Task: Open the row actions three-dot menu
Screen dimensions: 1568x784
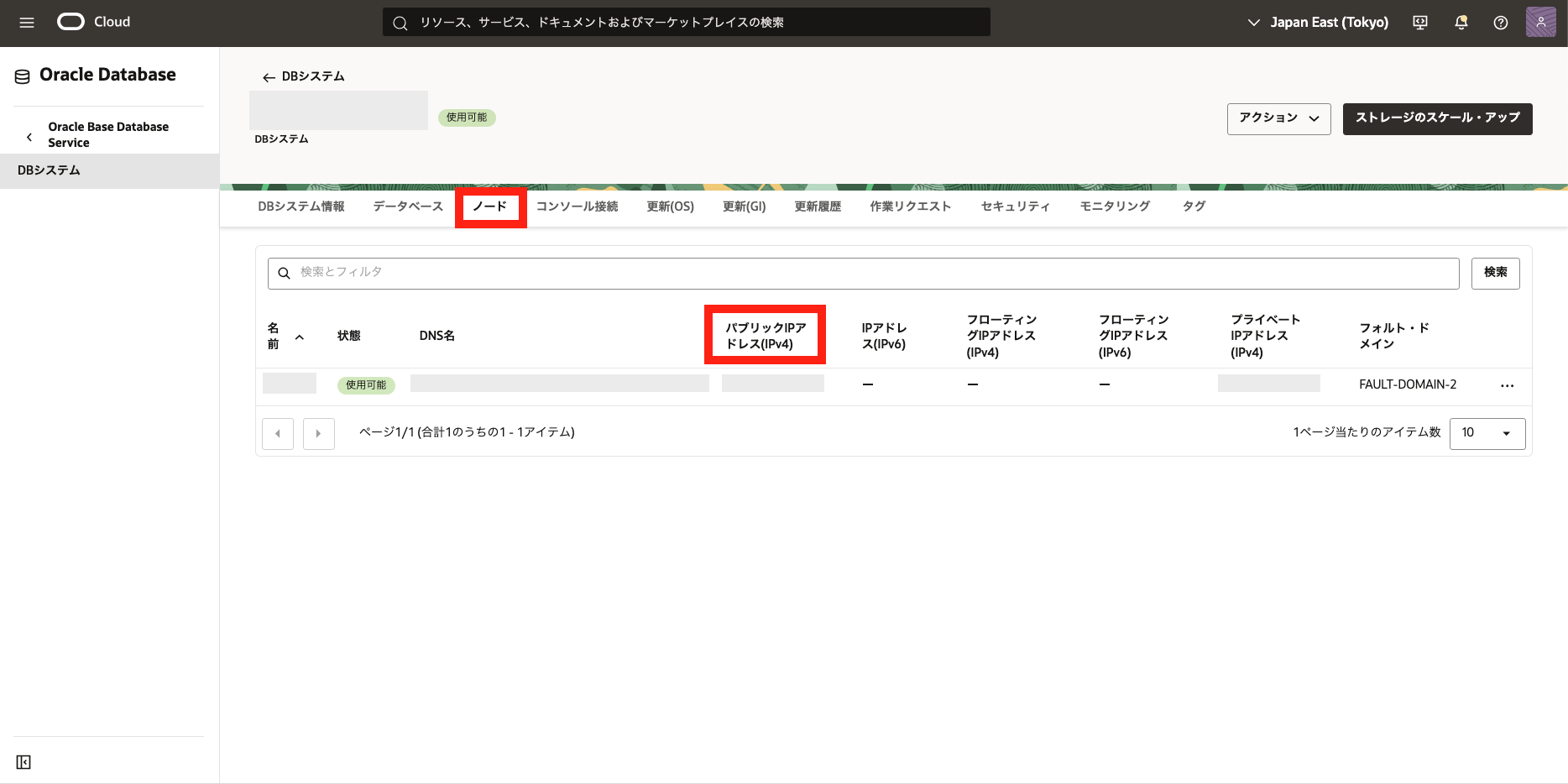Action: 1507,385
